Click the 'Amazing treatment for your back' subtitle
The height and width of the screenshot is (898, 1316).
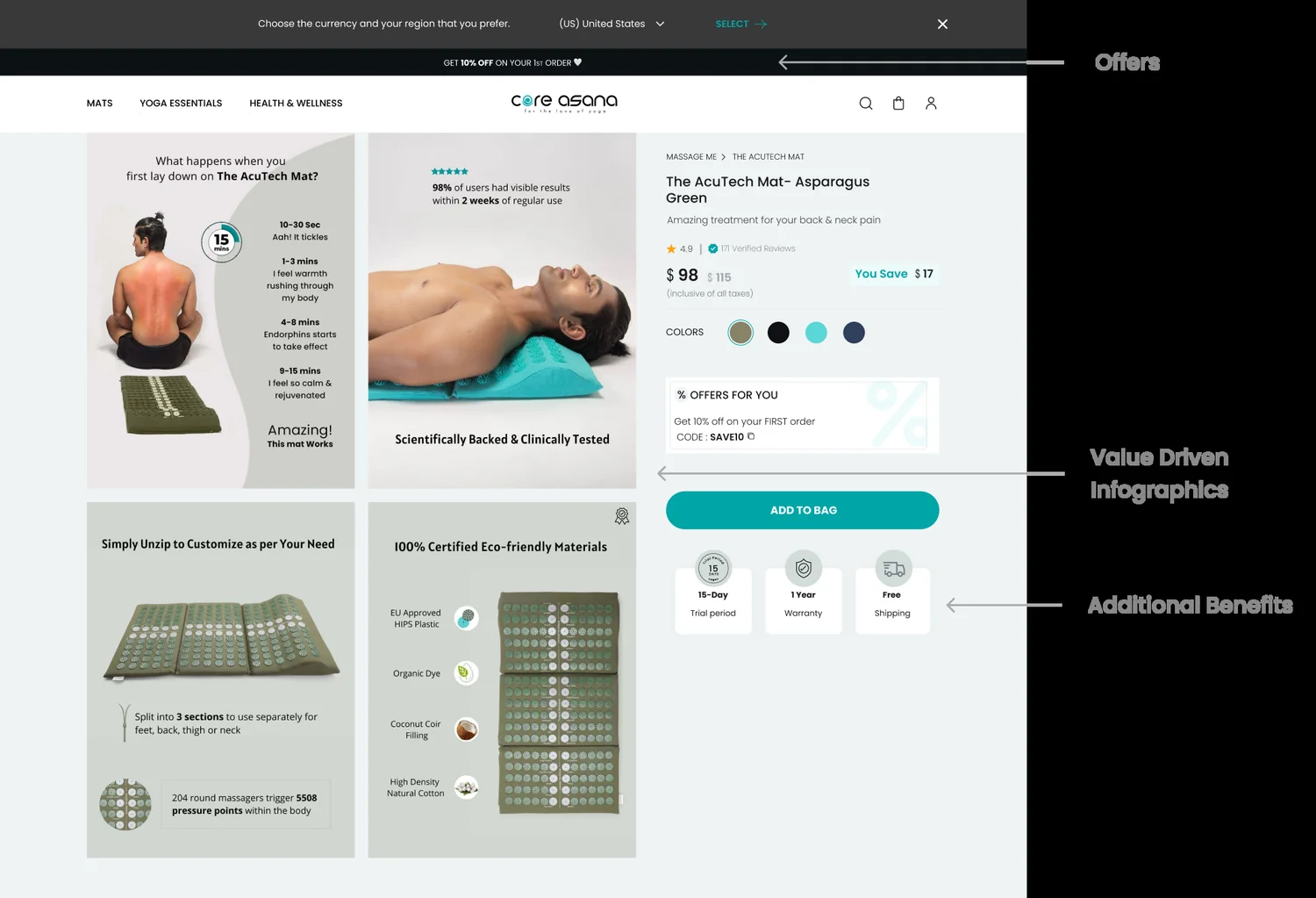coord(773,220)
